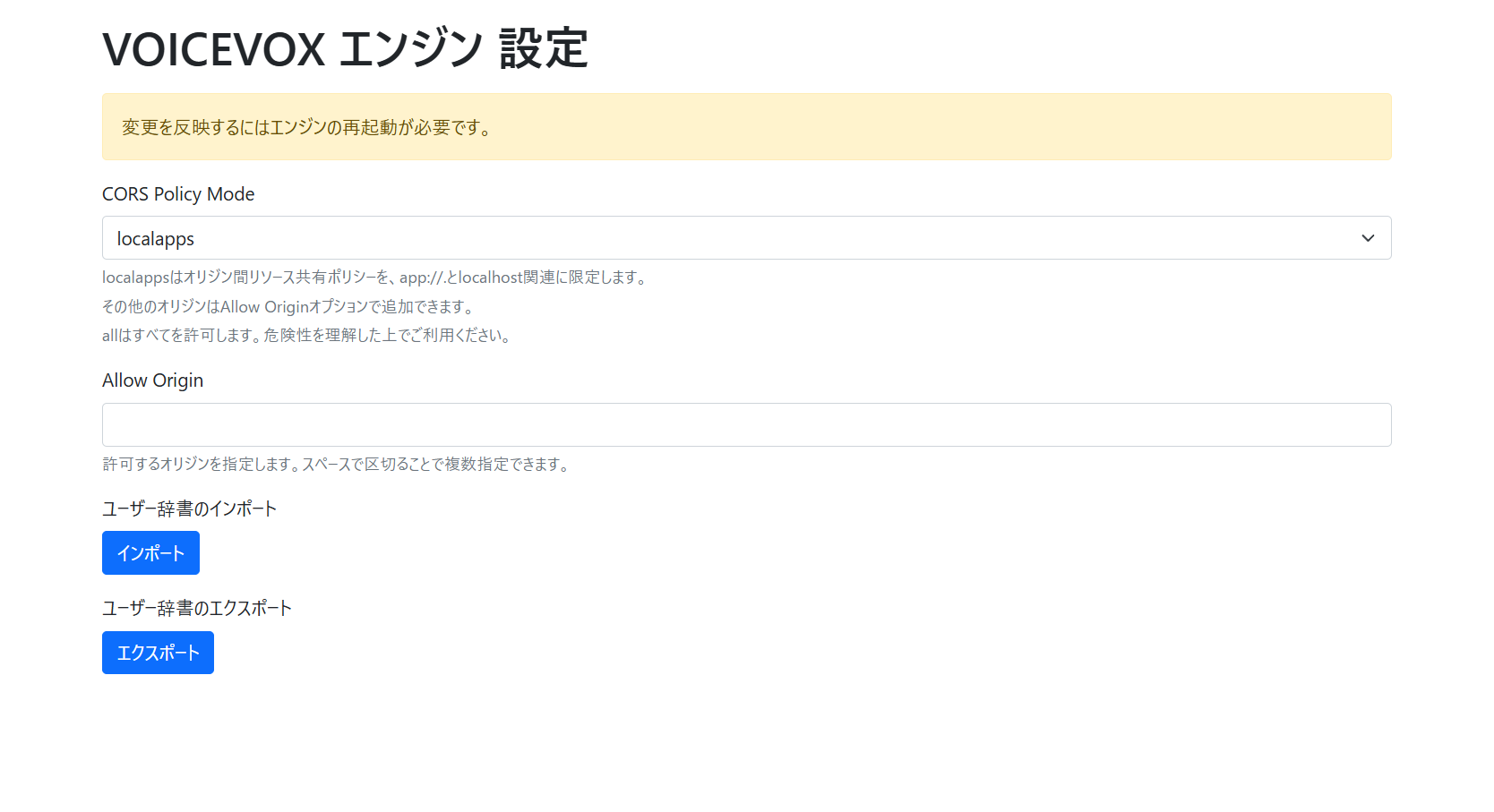Click the Allow Origin input field

tap(746, 424)
